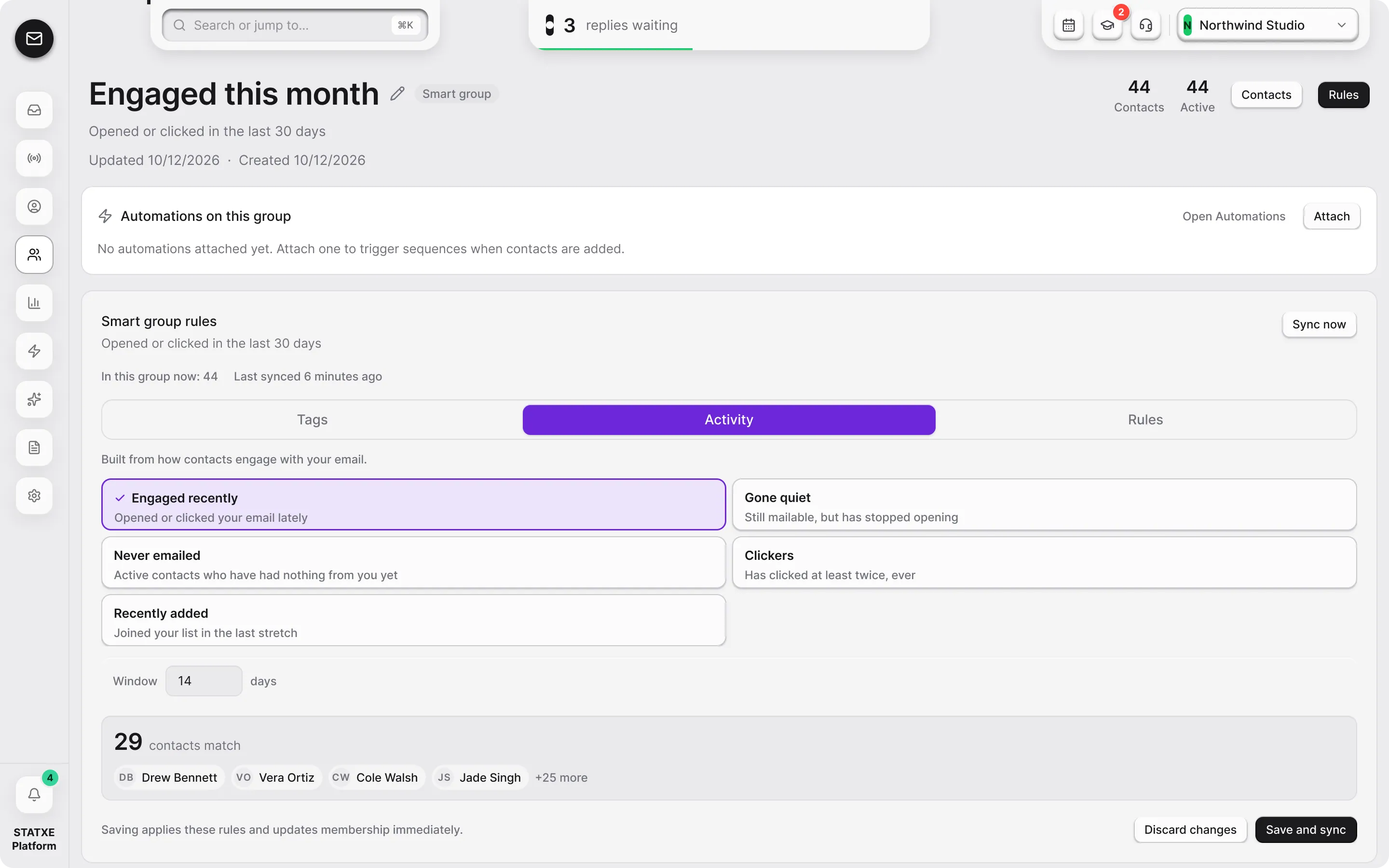
Task: Select the Engaged recently activity option
Action: point(413,504)
